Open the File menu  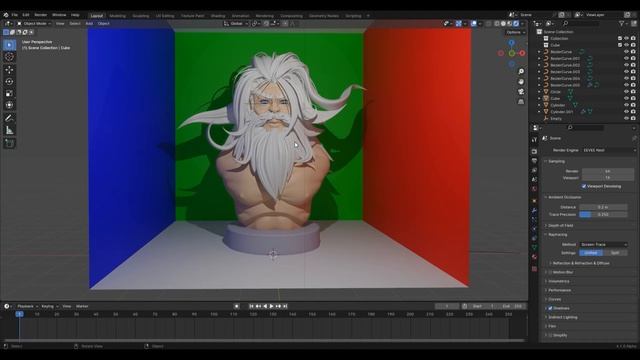click(15, 15)
